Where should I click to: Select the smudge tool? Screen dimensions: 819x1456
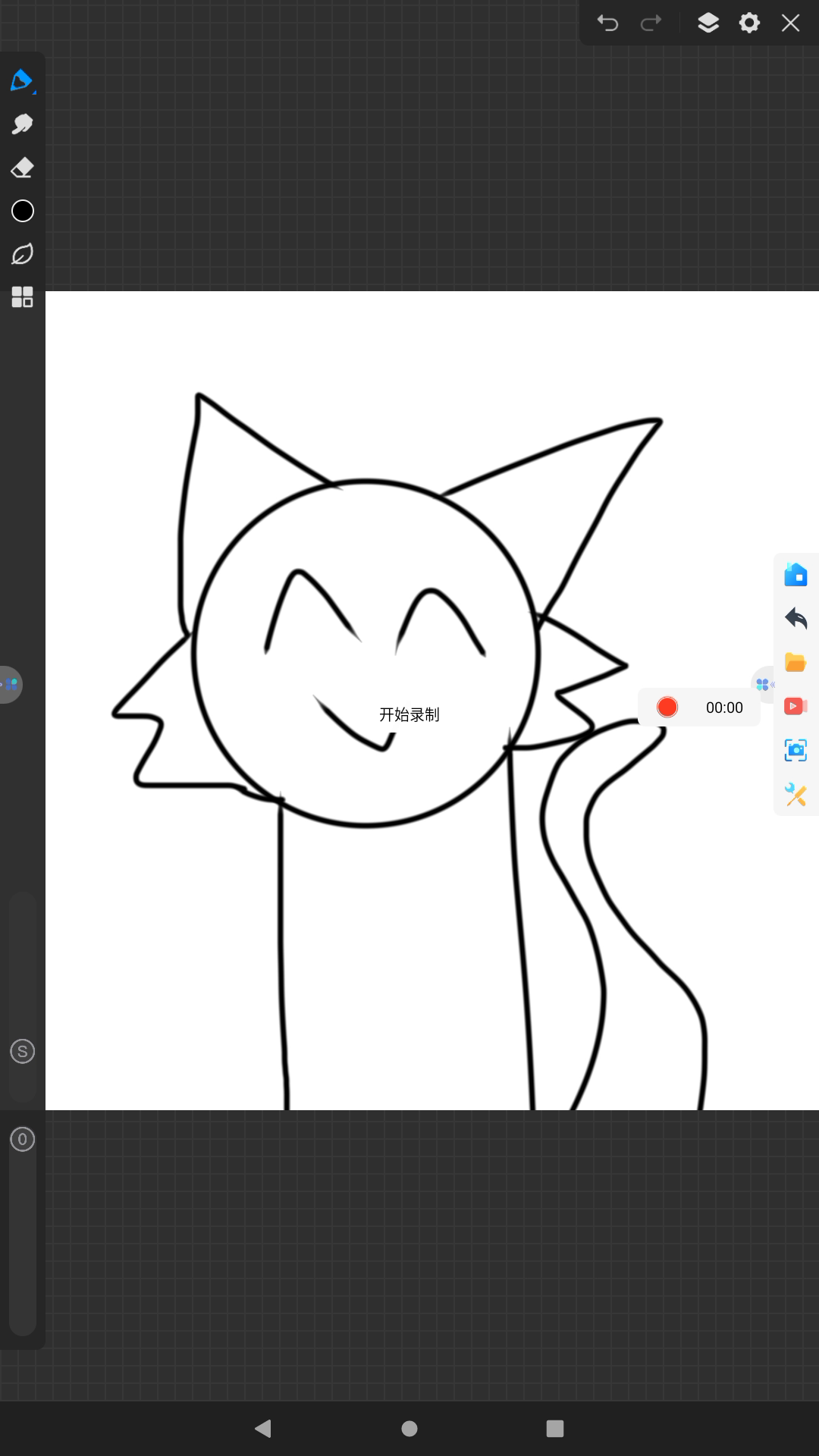(x=22, y=124)
